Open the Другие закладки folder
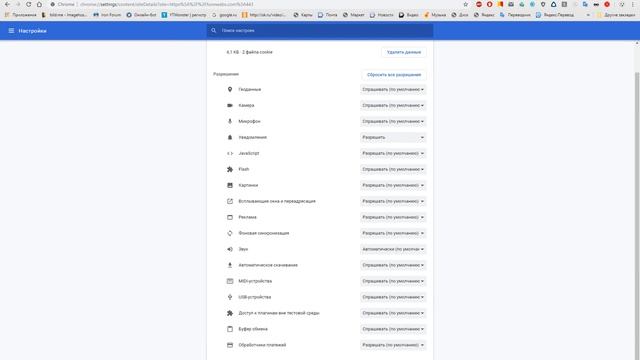The width and height of the screenshot is (640, 360). (x=616, y=15)
